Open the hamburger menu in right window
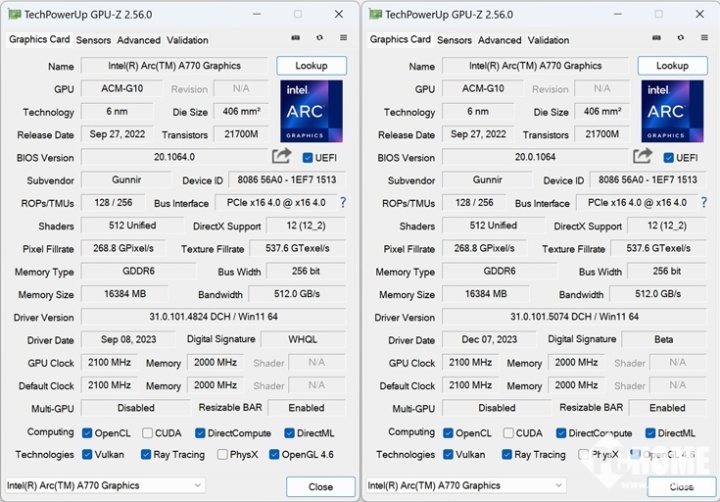This screenshot has height=502, width=720. [704, 38]
